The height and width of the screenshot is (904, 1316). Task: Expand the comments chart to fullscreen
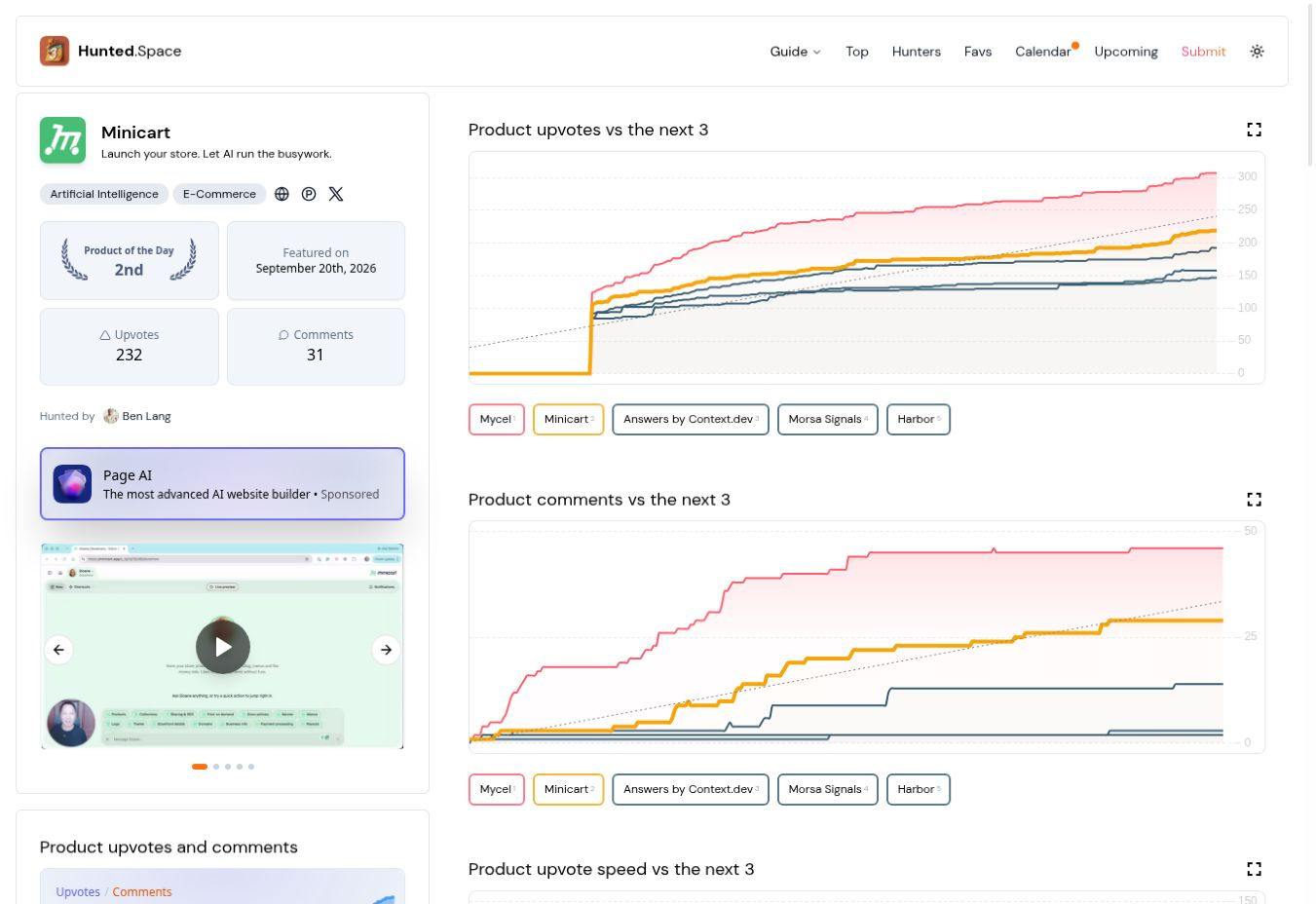point(1255,500)
